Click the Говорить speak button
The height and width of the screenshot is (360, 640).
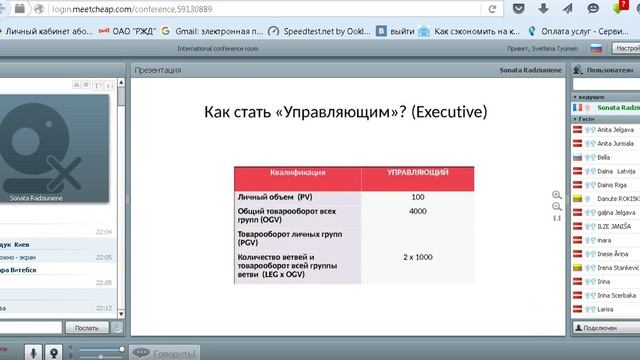164,353
